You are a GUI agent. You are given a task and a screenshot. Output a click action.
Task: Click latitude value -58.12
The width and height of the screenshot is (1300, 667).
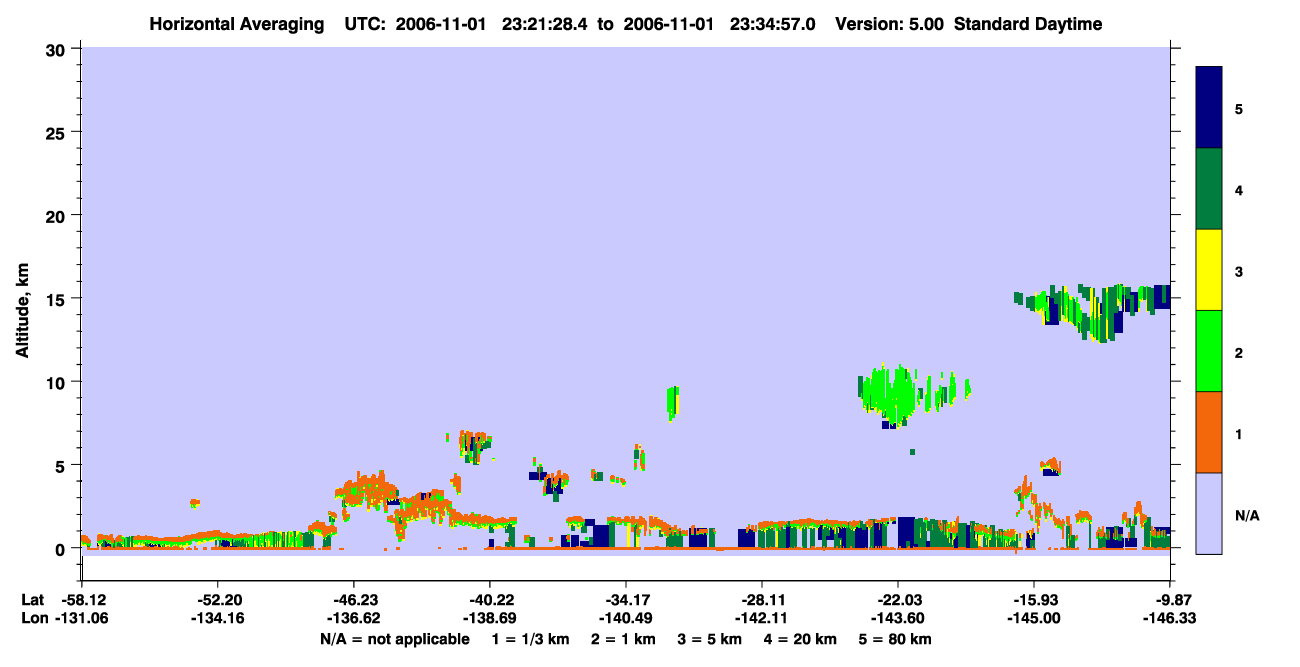82,600
